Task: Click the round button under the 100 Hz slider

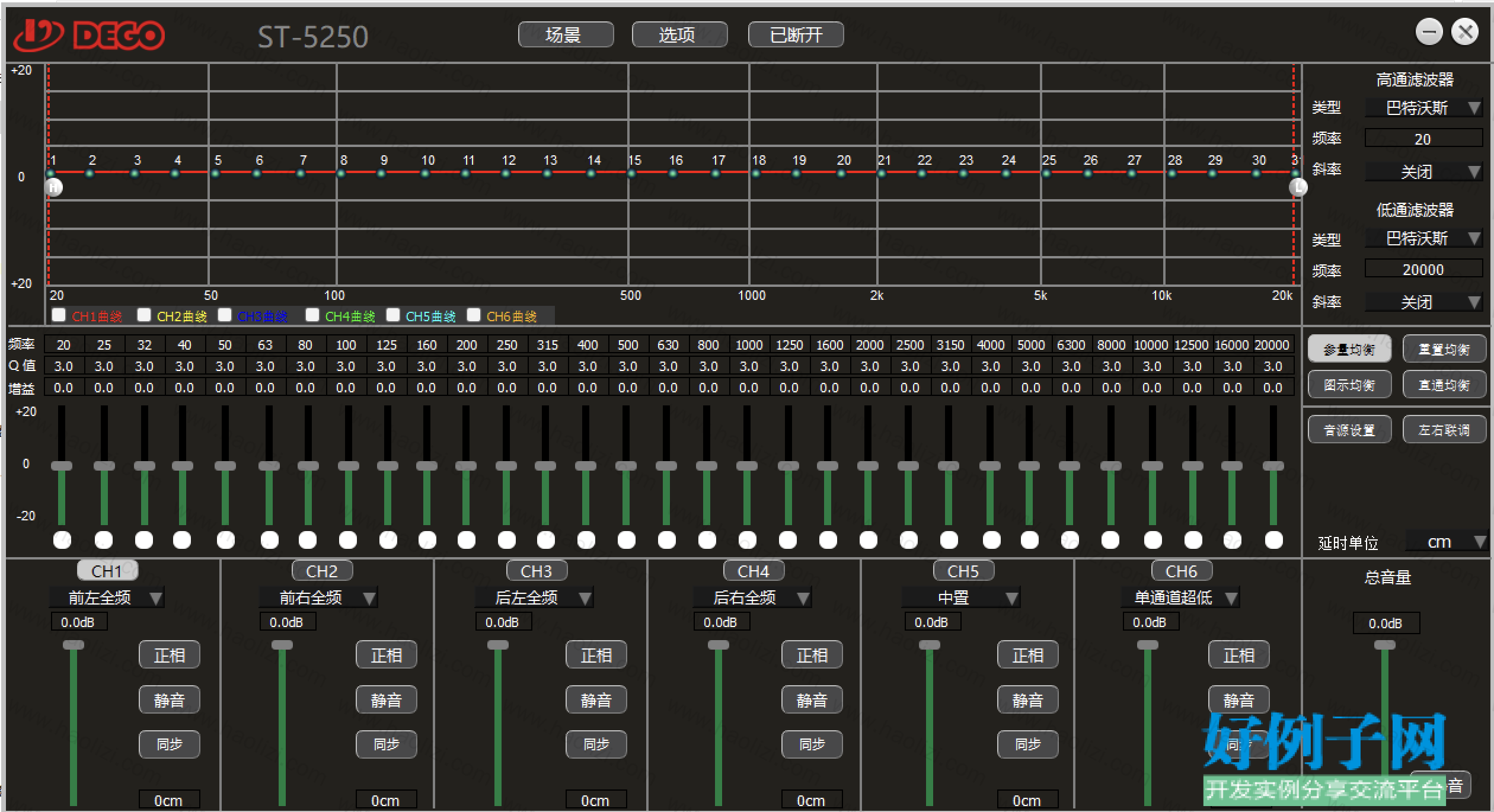Action: click(348, 540)
